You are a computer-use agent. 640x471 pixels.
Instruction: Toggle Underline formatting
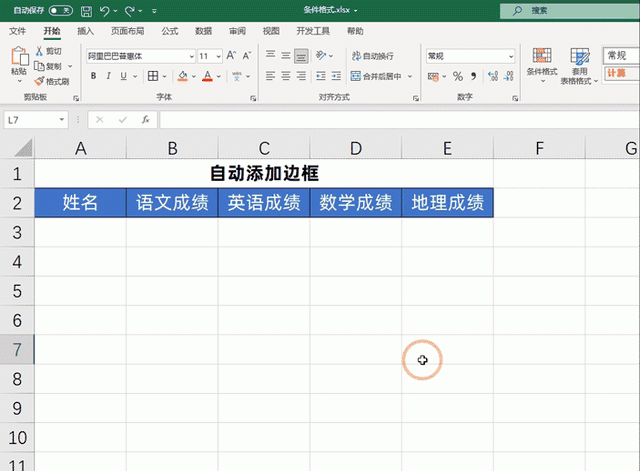point(123,76)
